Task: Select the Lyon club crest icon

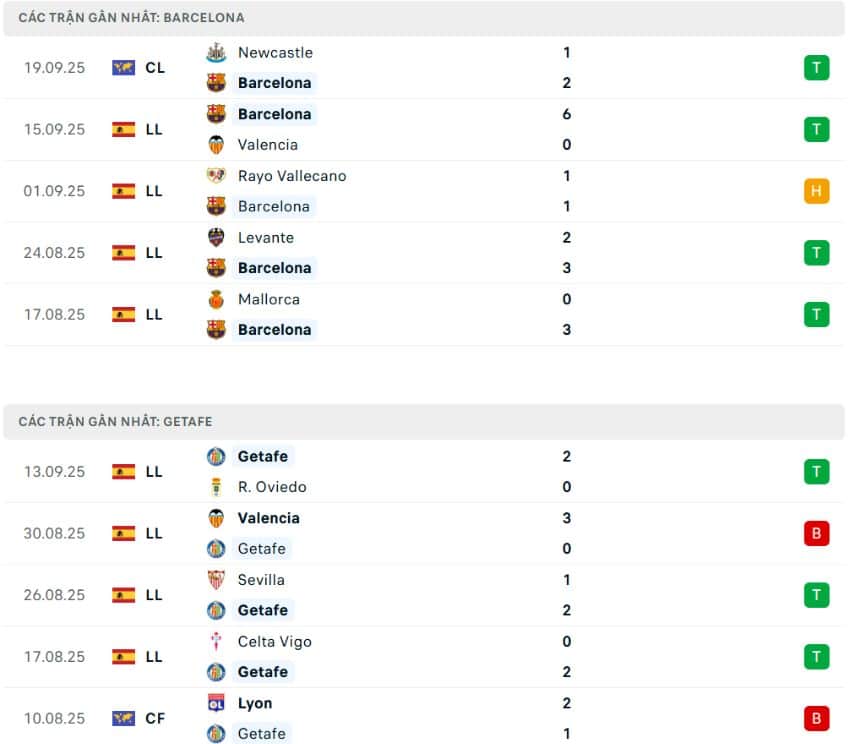Action: click(x=215, y=703)
